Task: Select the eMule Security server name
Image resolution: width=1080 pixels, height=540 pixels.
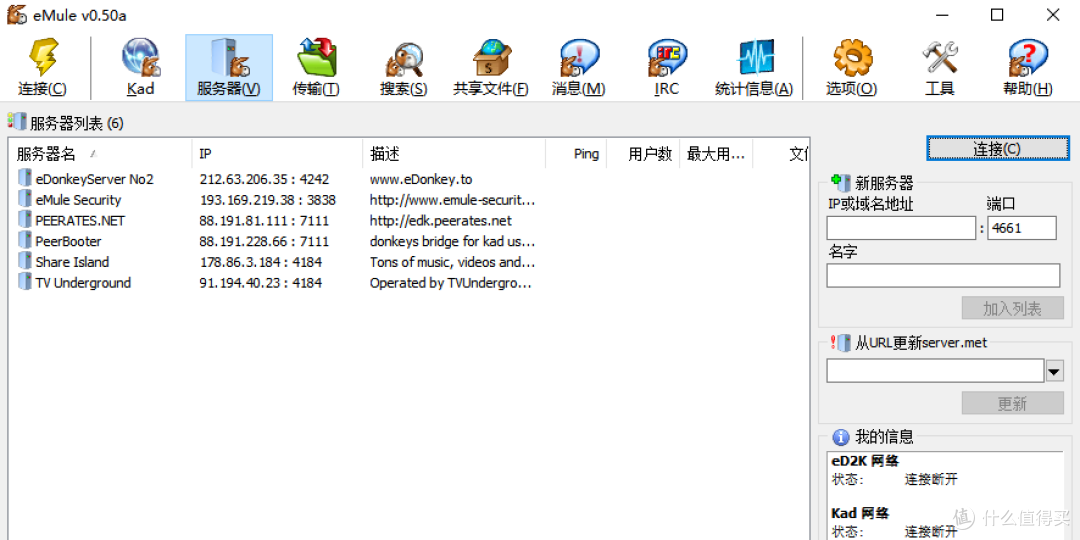Action: click(x=78, y=200)
